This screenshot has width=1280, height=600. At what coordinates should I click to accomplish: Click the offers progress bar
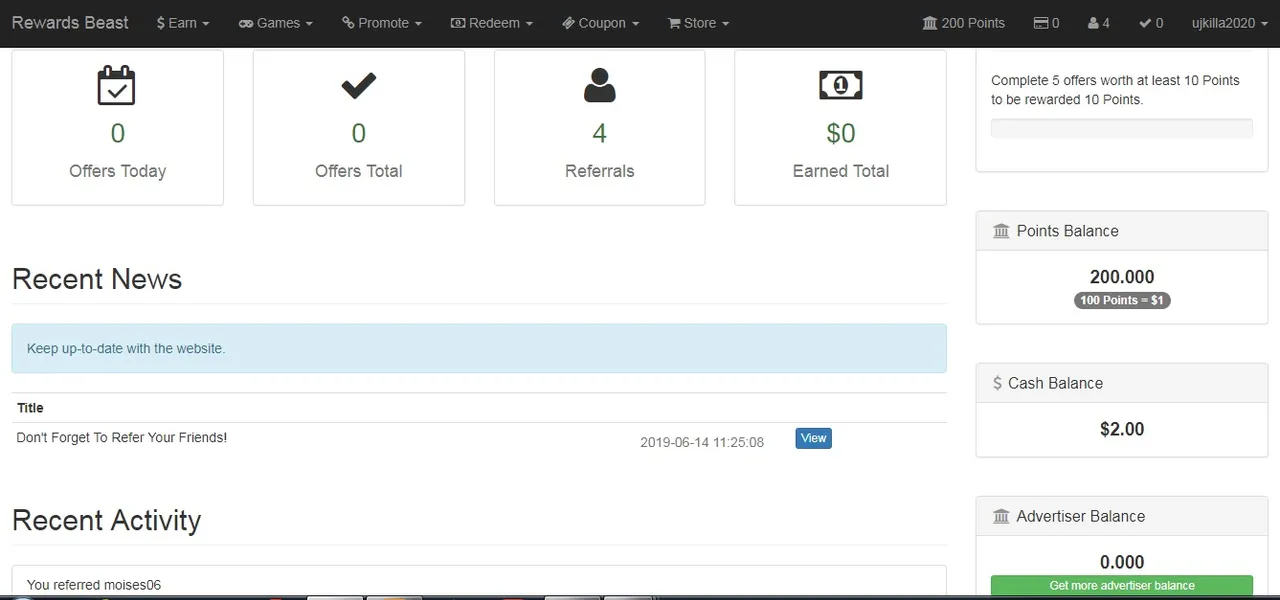pyautogui.click(x=1122, y=128)
